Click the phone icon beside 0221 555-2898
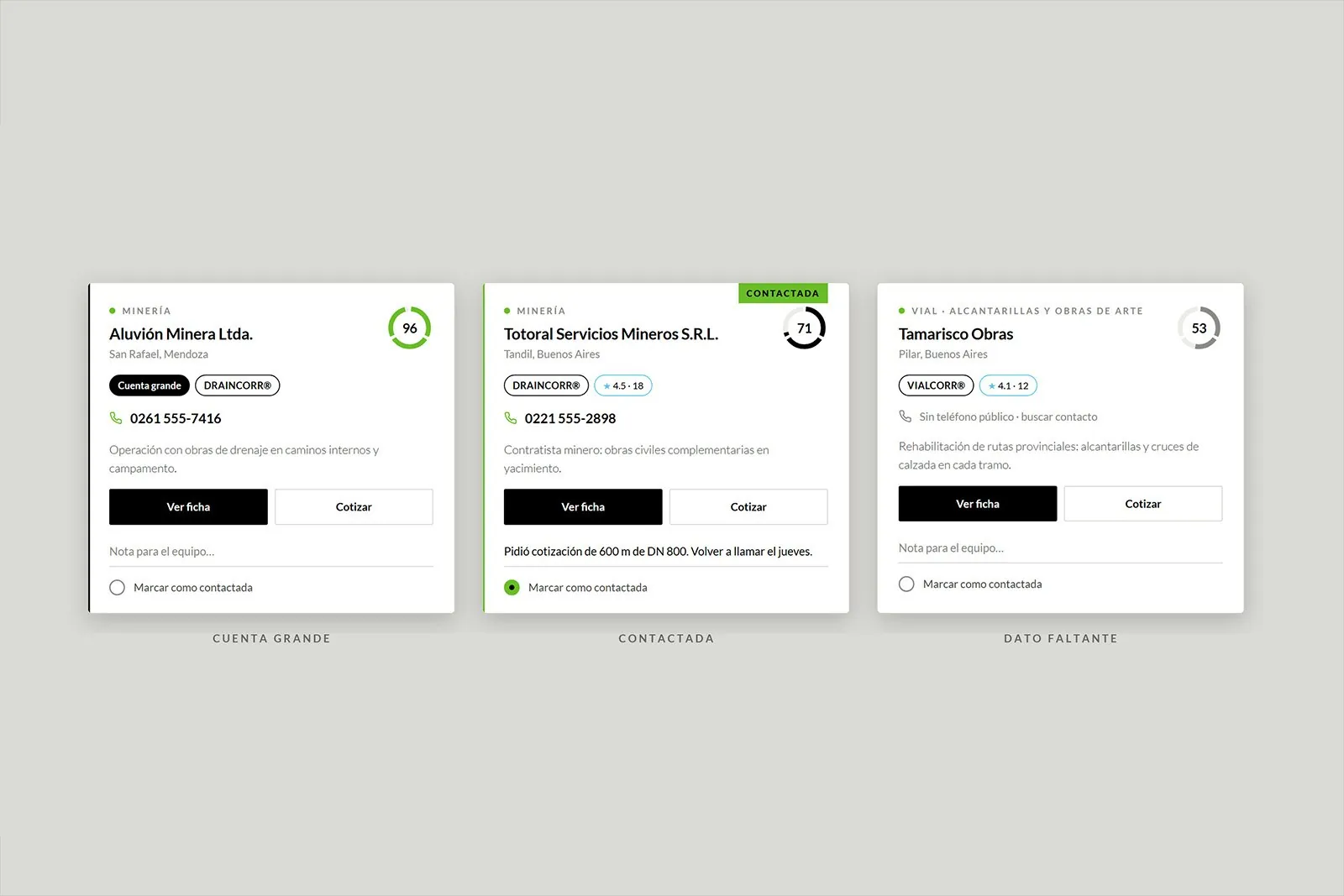Image resolution: width=1344 pixels, height=896 pixels. [x=511, y=418]
